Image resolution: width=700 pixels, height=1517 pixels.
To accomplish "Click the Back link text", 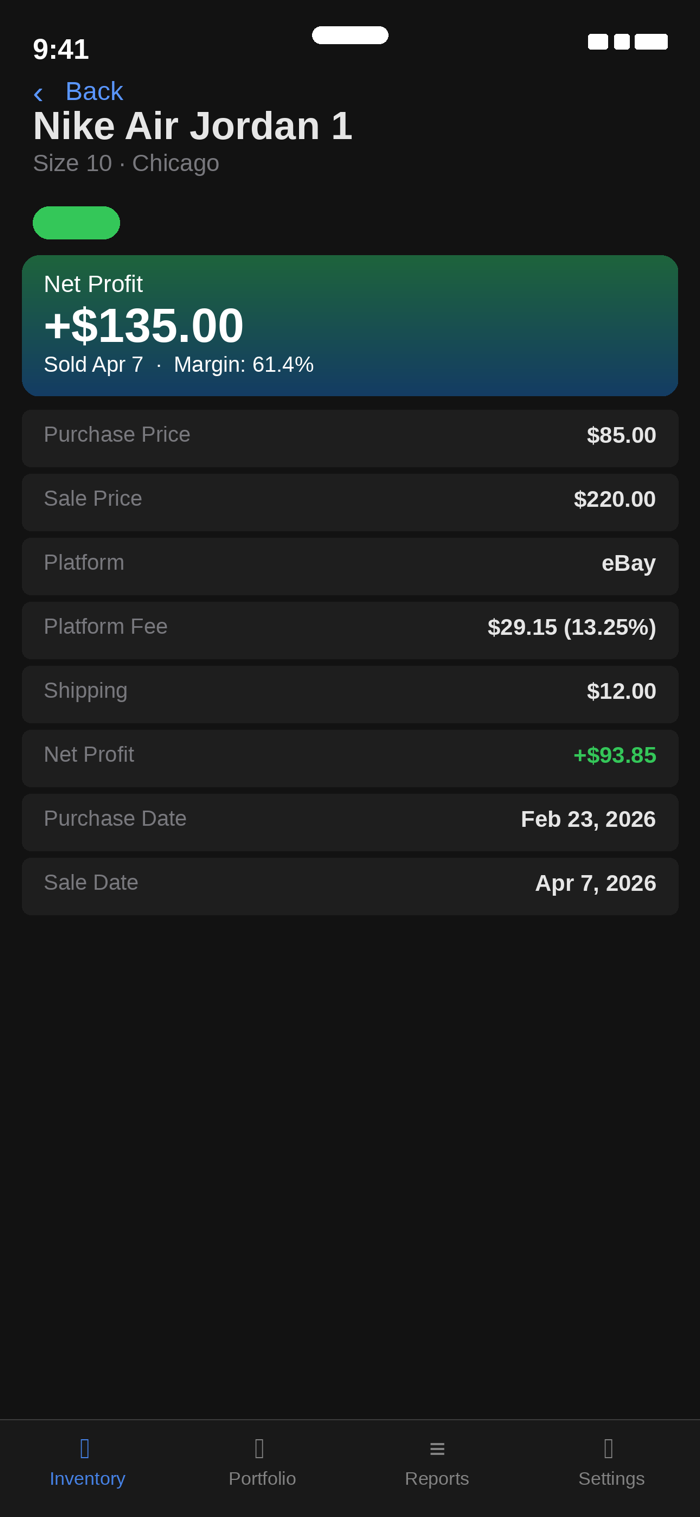I will click(94, 91).
